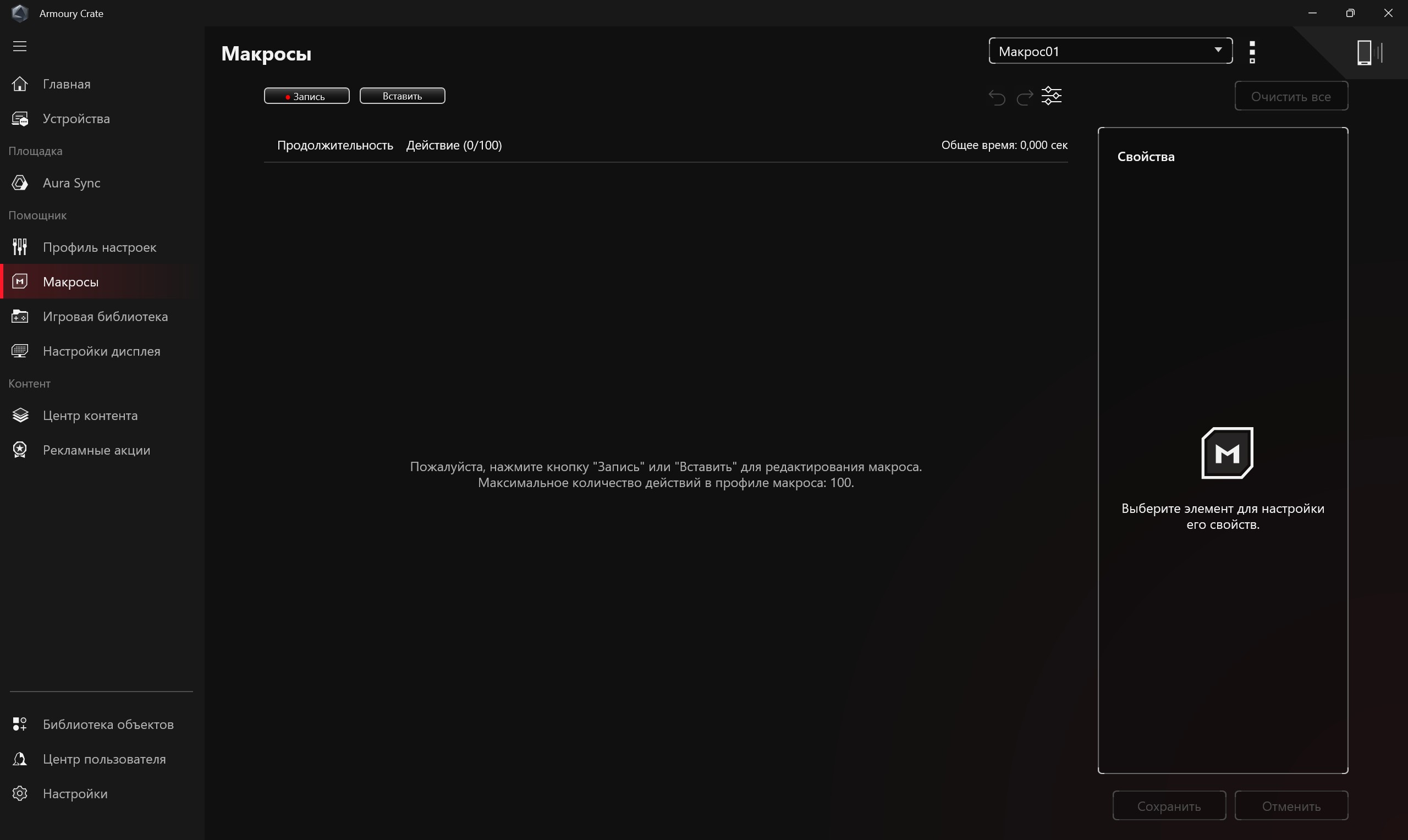Open the Центр контента layers icon
Viewport: 1408px width, 840px height.
(x=20, y=415)
